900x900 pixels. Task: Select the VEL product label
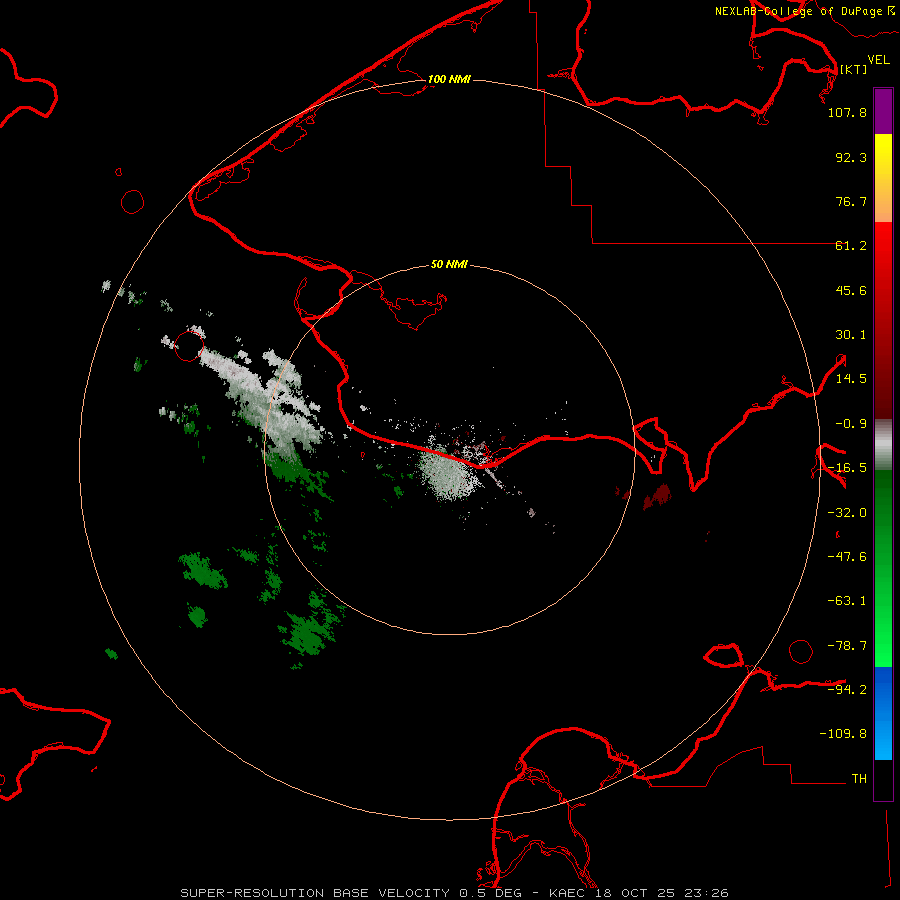coord(878,60)
